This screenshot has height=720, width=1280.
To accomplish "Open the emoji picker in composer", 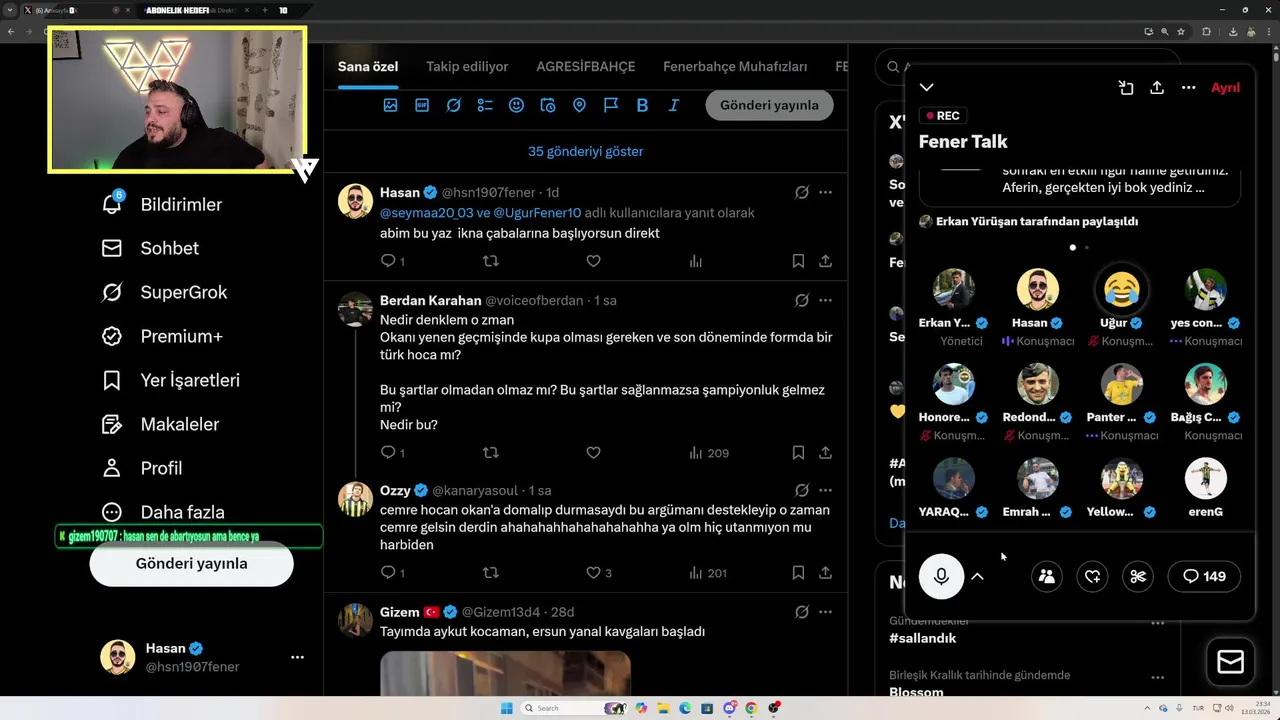I will click(x=516, y=105).
